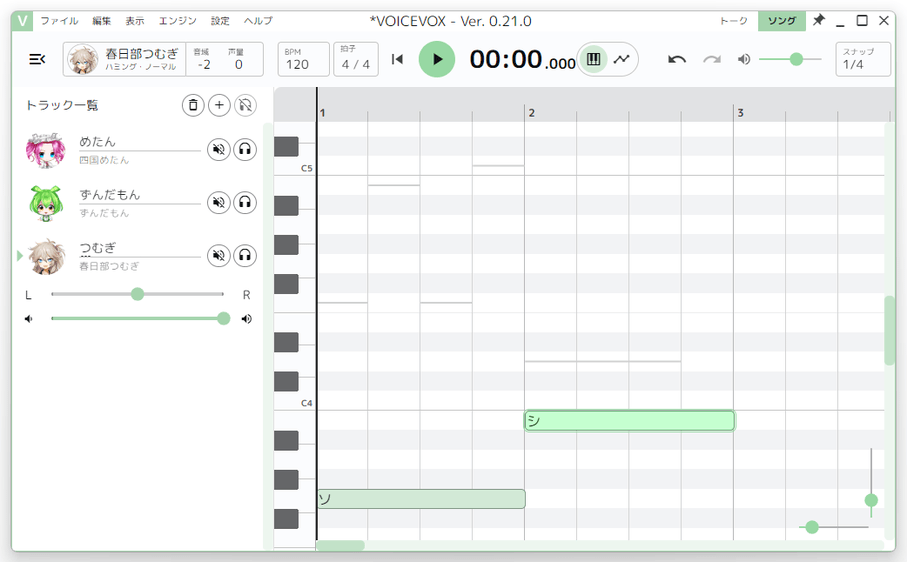Adjust the track volume slider
This screenshot has height=562, width=907.
[137, 319]
